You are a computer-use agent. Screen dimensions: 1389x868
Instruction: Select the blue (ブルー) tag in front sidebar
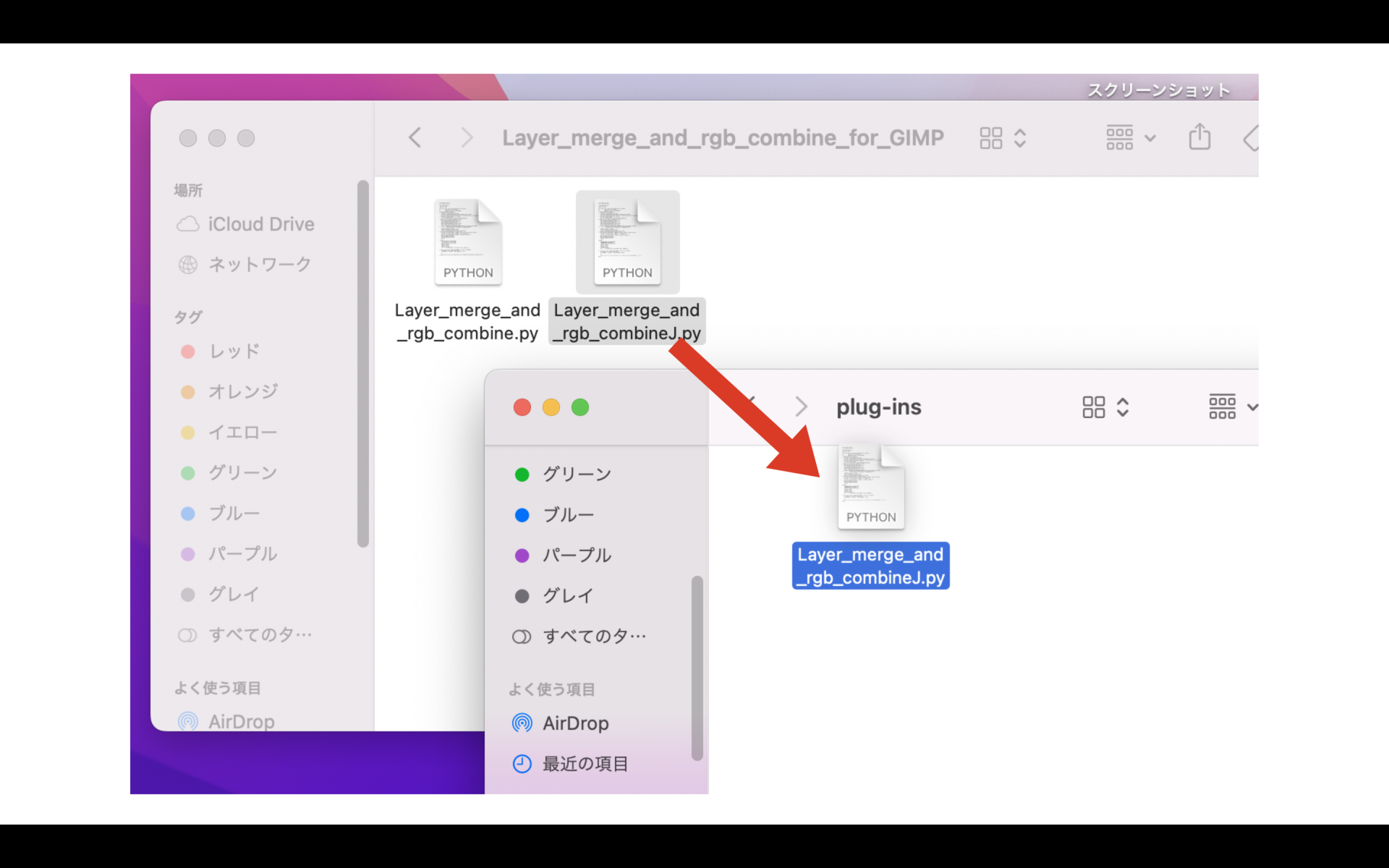pos(568,515)
